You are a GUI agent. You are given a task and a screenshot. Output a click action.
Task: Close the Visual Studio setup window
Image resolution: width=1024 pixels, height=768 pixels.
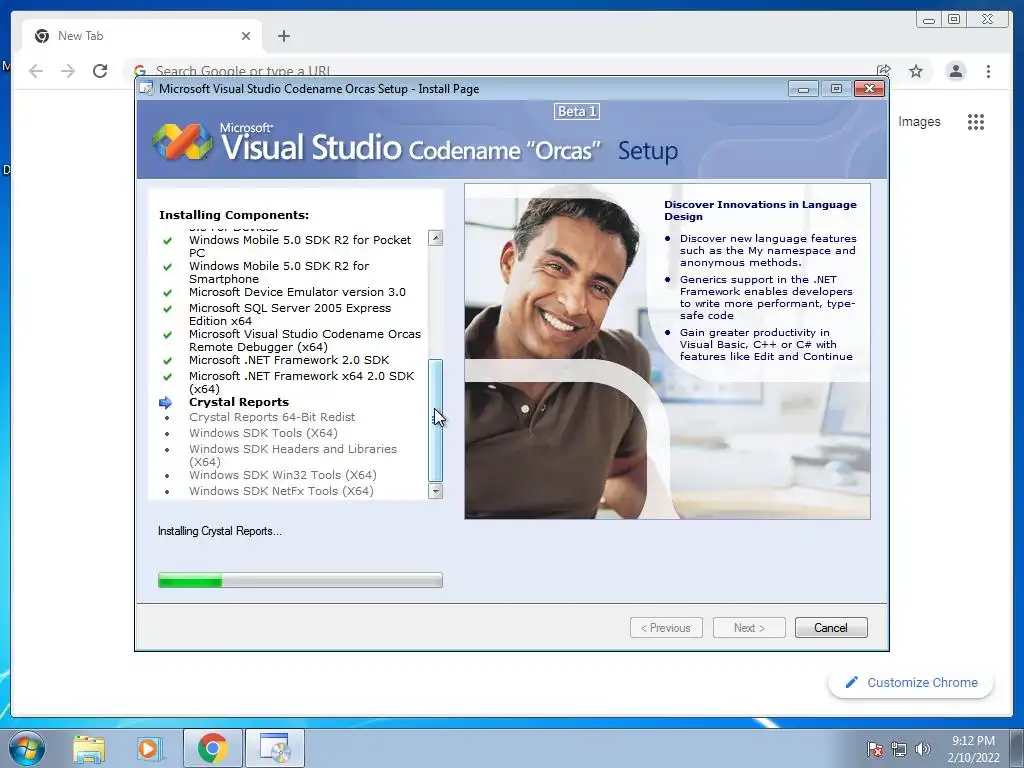point(869,89)
